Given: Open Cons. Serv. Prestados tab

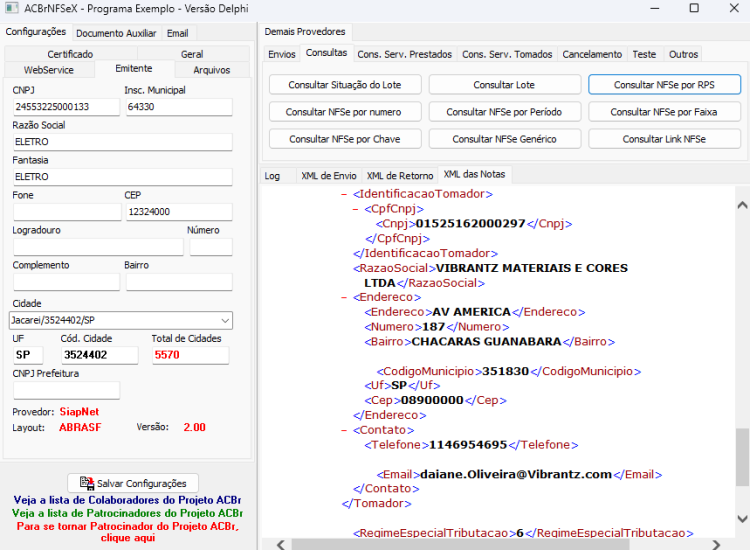Looking at the screenshot, I should pyautogui.click(x=405, y=54).
